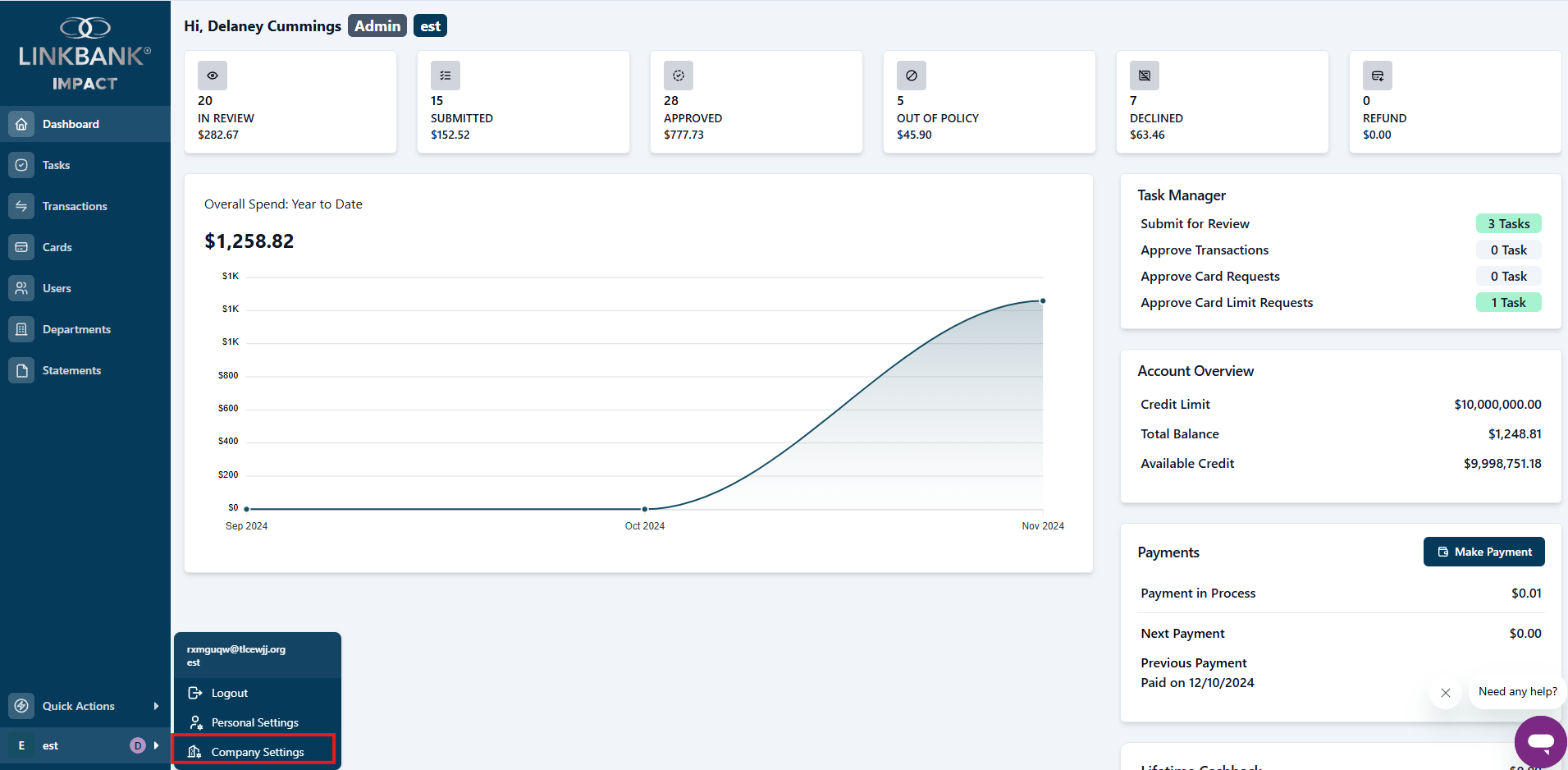This screenshot has width=1568, height=770.
Task: Click '0 Task' beside Approve Transactions
Action: point(1508,250)
